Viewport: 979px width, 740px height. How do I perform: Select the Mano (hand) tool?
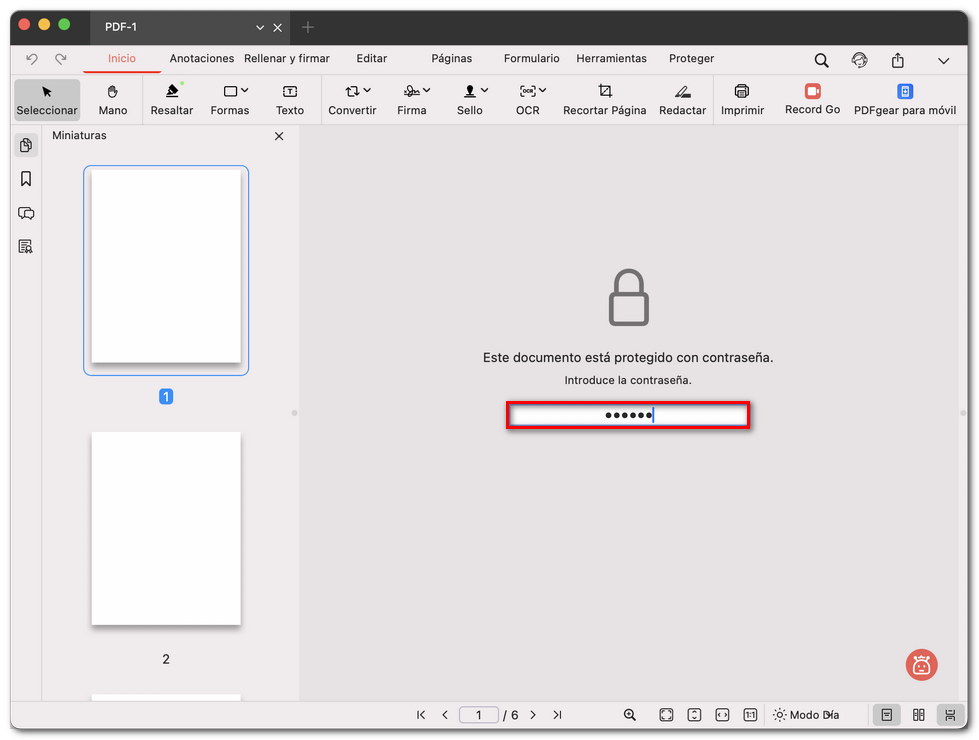pyautogui.click(x=112, y=99)
